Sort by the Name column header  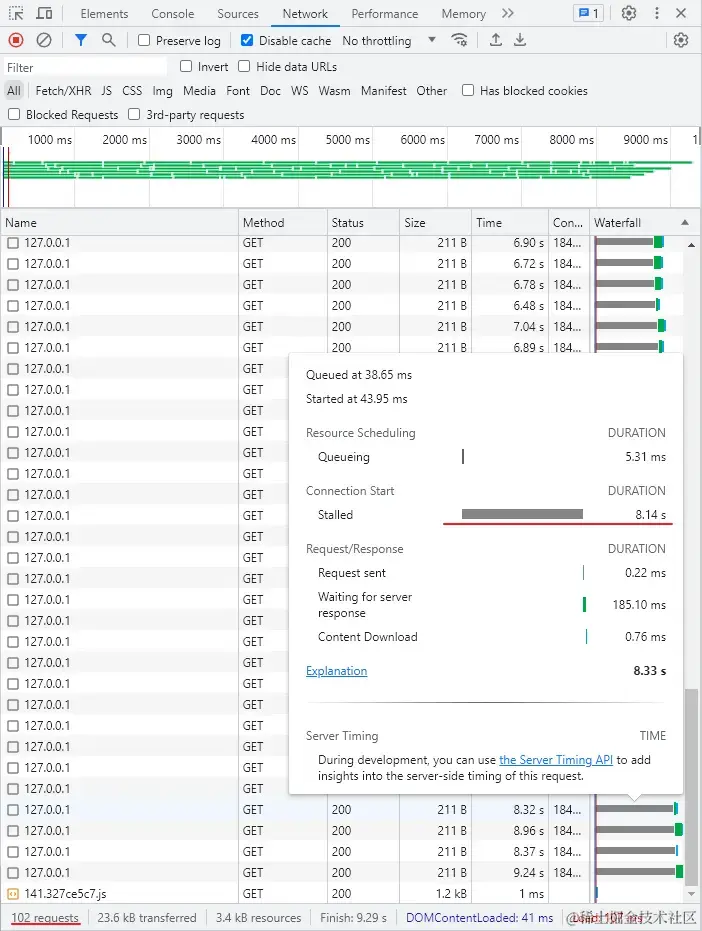[x=120, y=223]
